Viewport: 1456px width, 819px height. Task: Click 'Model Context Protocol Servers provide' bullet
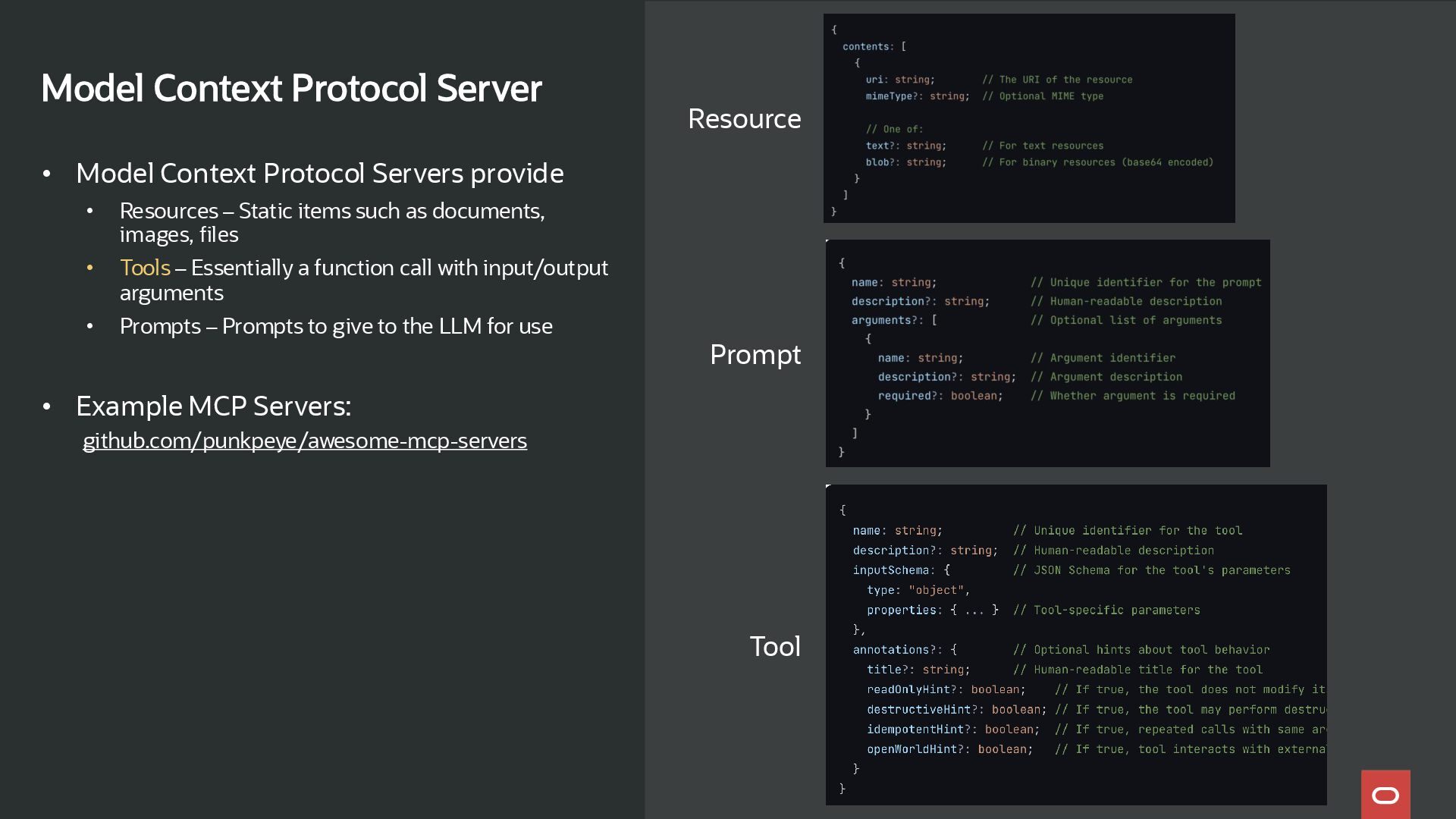[319, 174]
